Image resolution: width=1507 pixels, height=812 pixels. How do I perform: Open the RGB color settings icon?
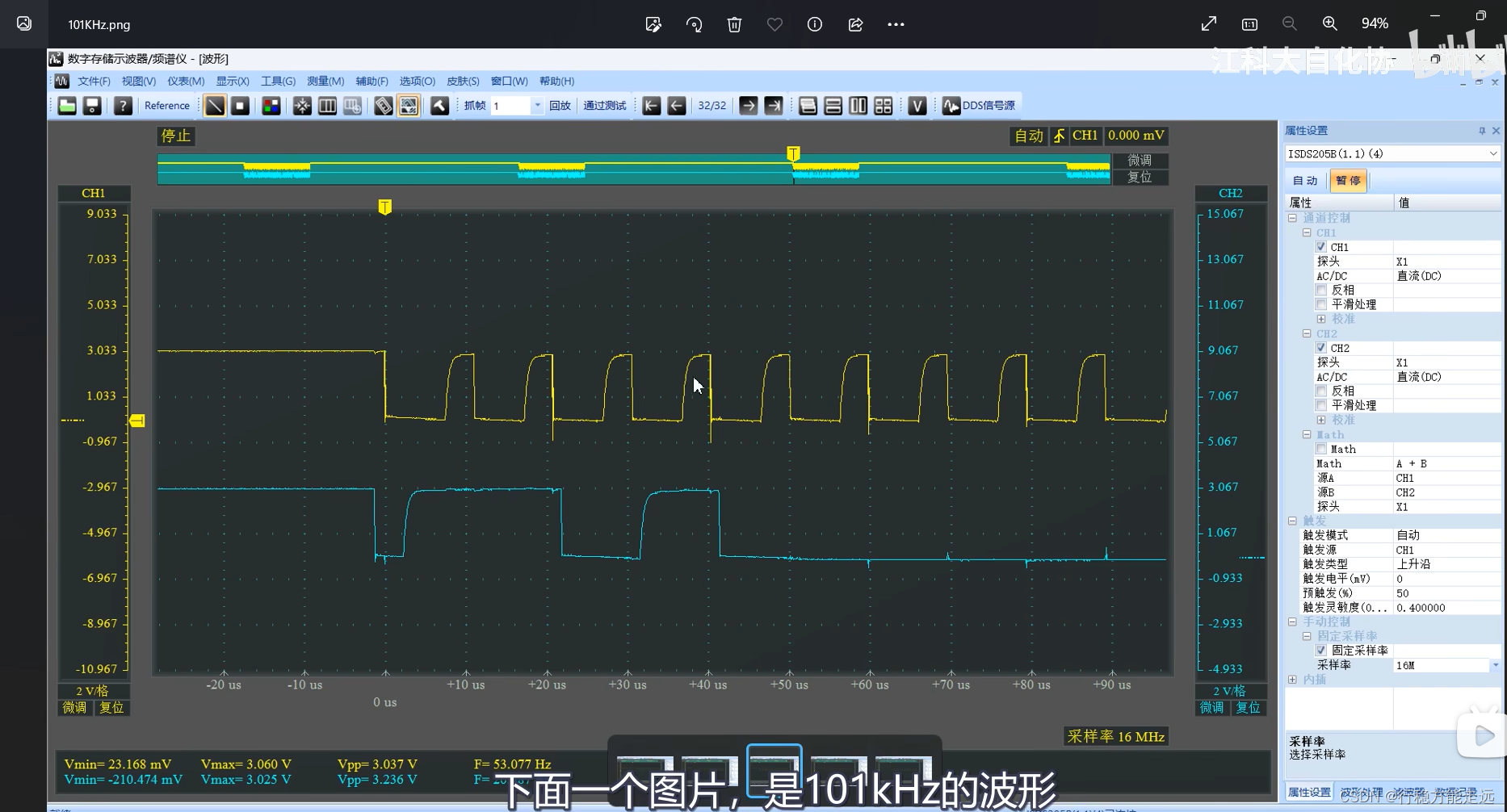click(x=271, y=106)
